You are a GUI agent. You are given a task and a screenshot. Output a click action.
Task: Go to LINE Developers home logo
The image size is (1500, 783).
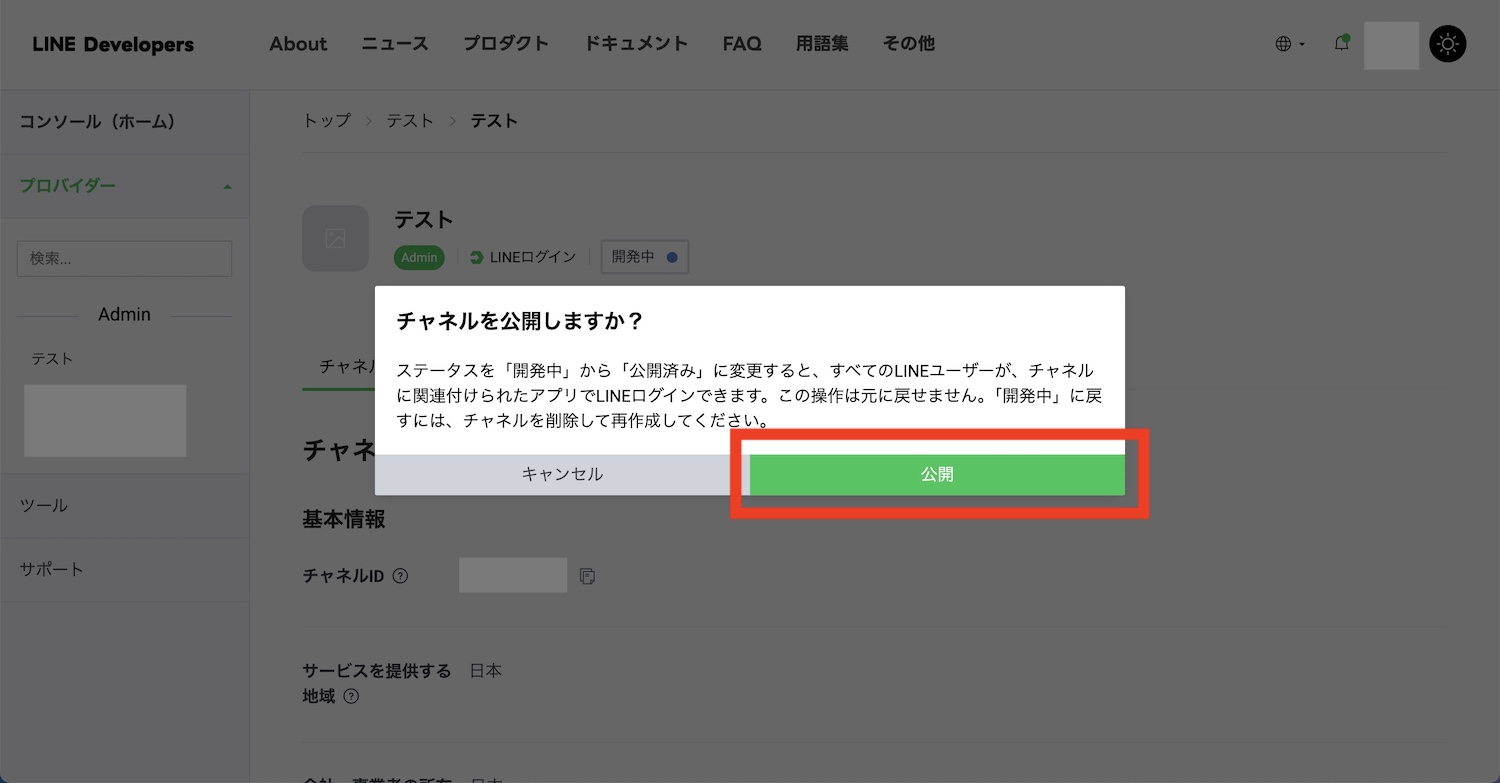point(113,45)
